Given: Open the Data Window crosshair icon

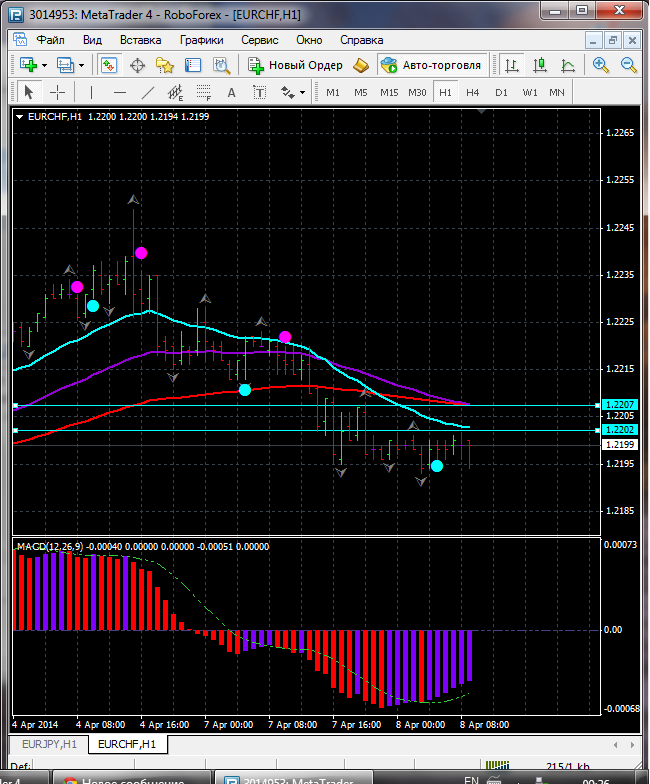Looking at the screenshot, I should tap(137, 65).
